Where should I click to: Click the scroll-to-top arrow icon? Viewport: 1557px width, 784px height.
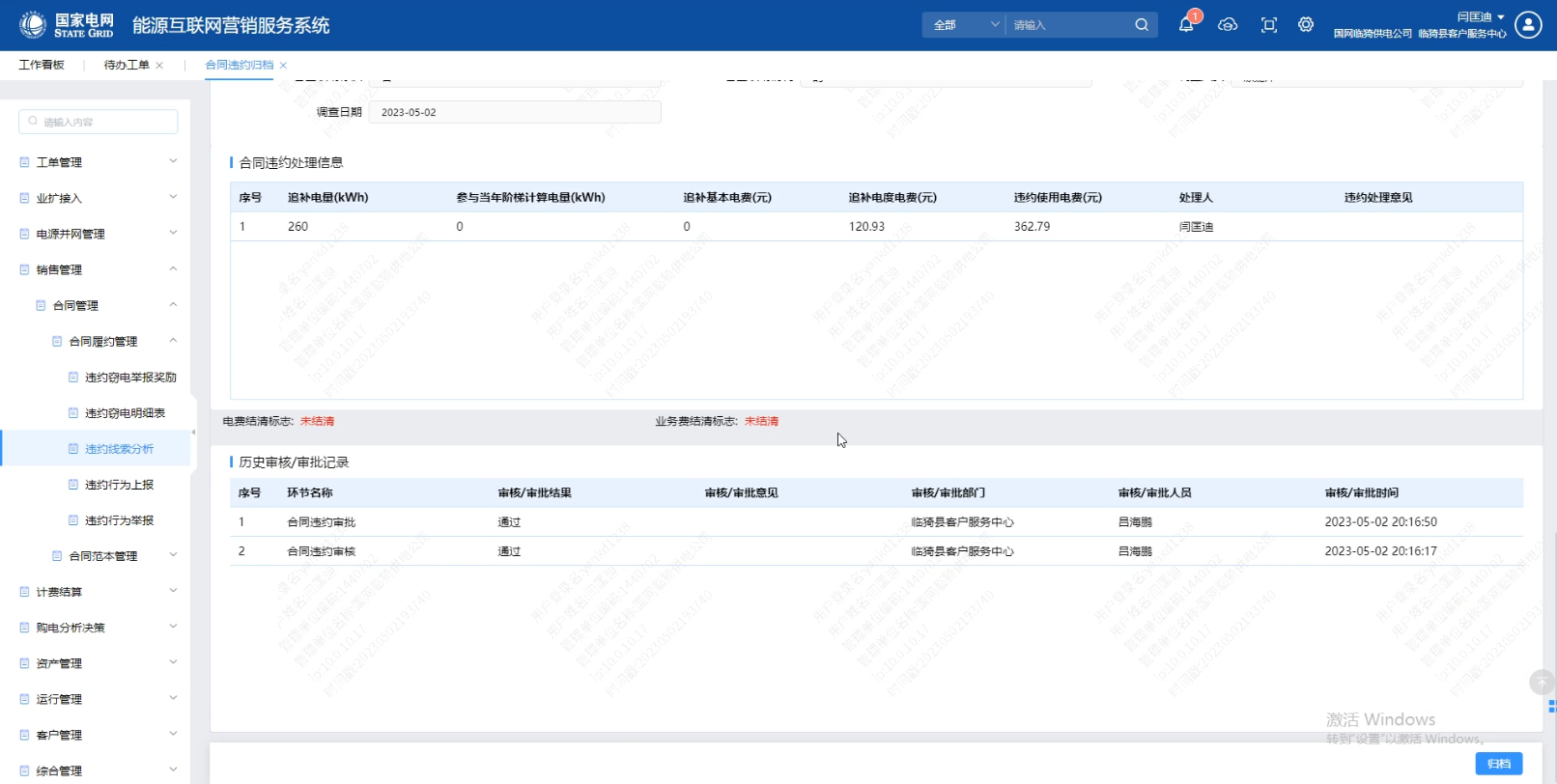[1542, 683]
